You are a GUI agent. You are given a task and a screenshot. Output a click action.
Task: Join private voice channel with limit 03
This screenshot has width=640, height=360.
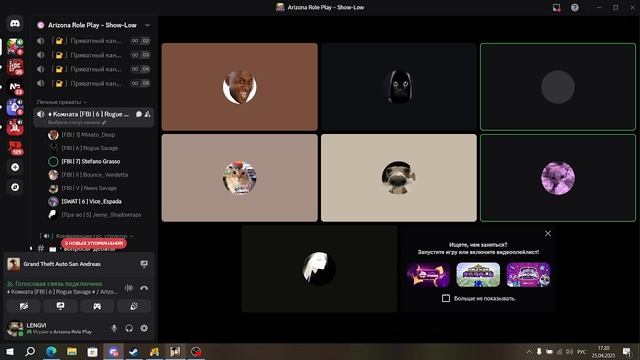point(93,55)
